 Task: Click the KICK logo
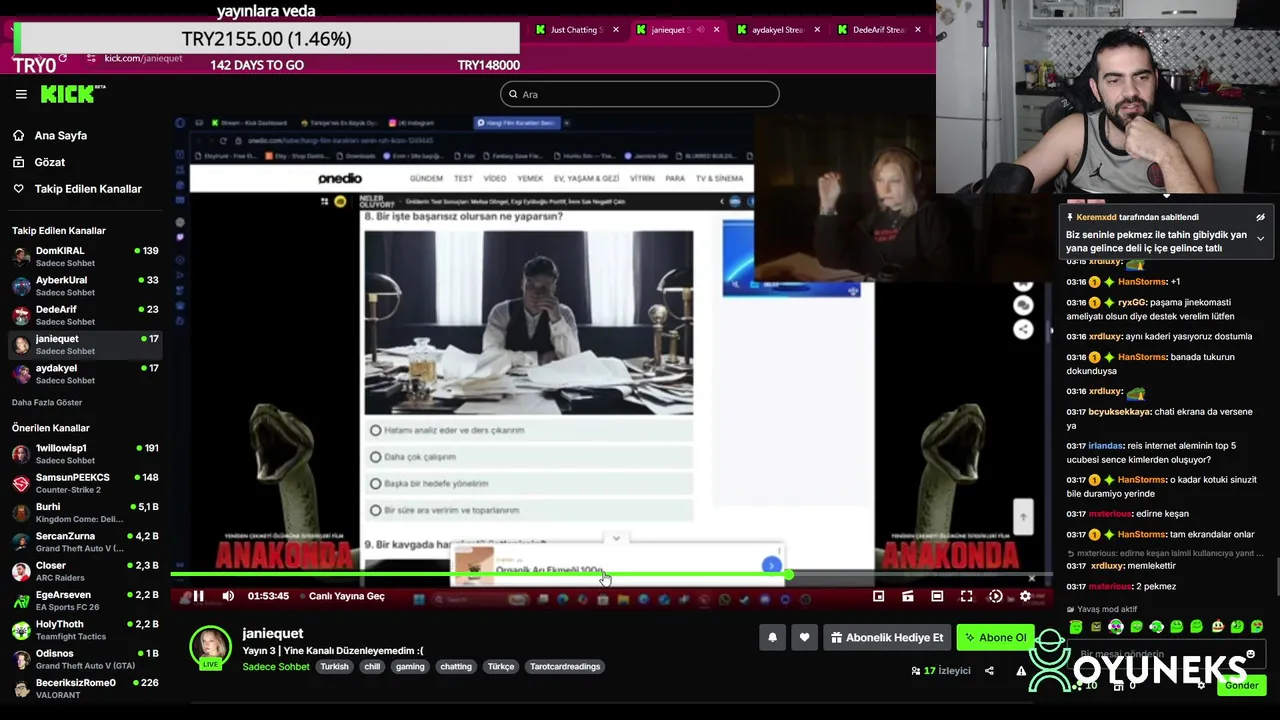[x=73, y=94]
